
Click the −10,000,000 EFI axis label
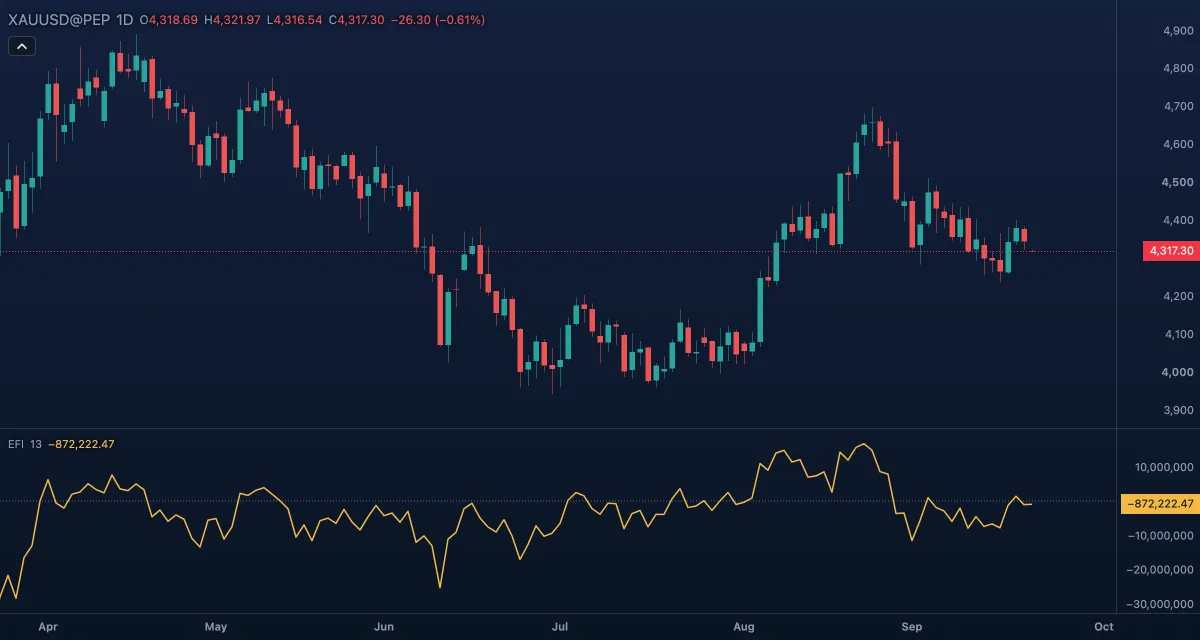1161,536
